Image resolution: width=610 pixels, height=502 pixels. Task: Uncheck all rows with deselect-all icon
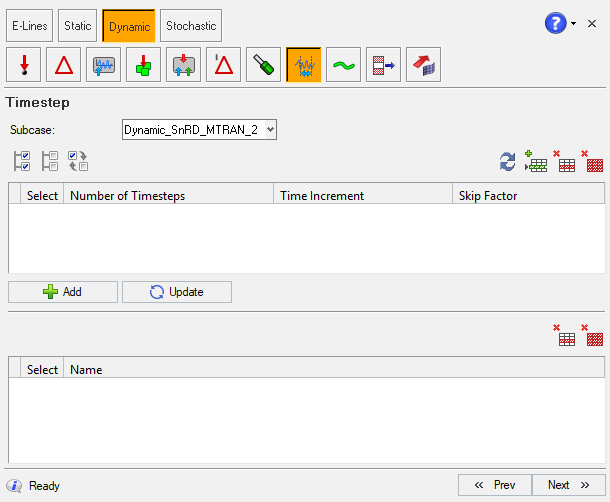50,161
